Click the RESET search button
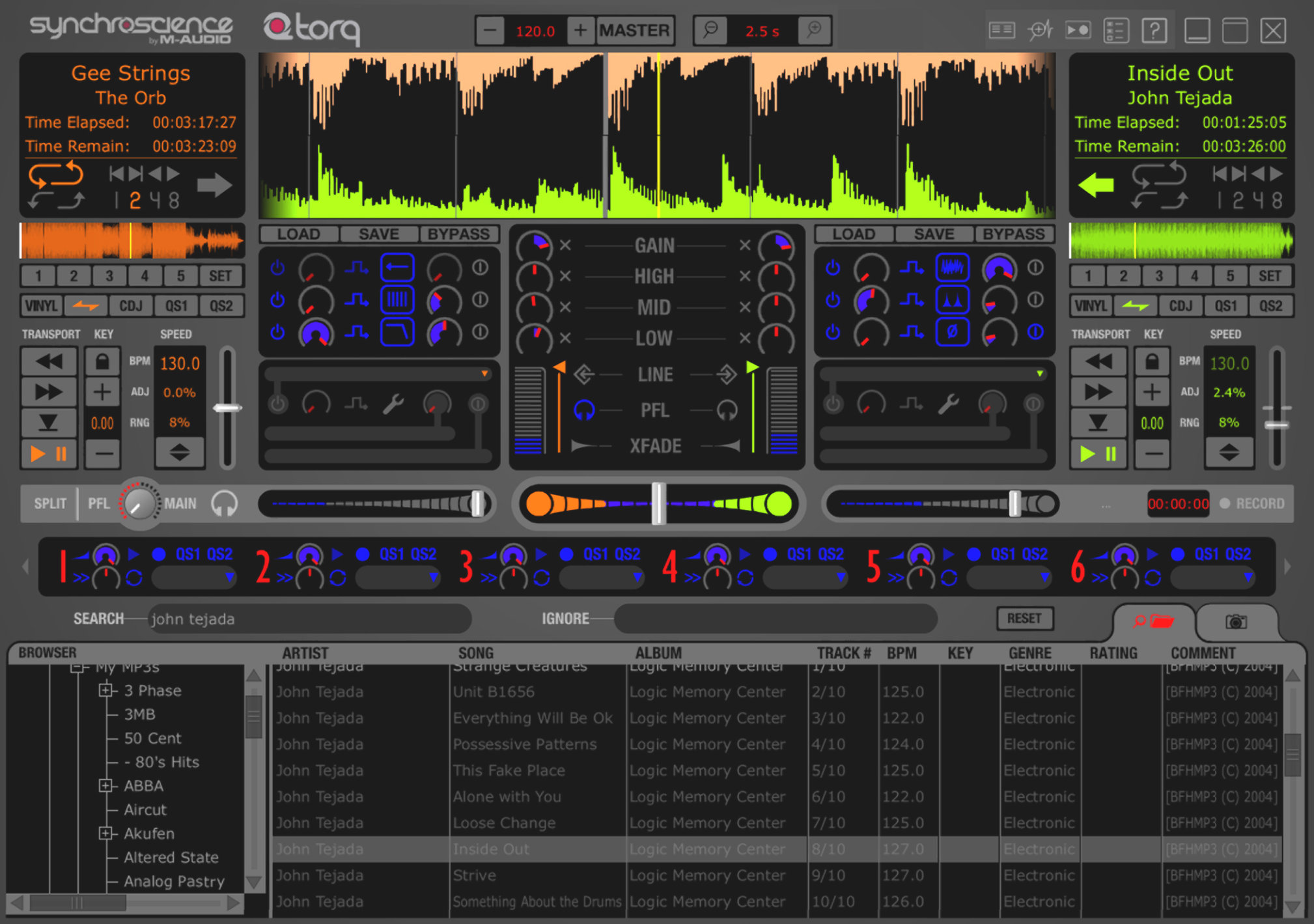 click(1024, 618)
